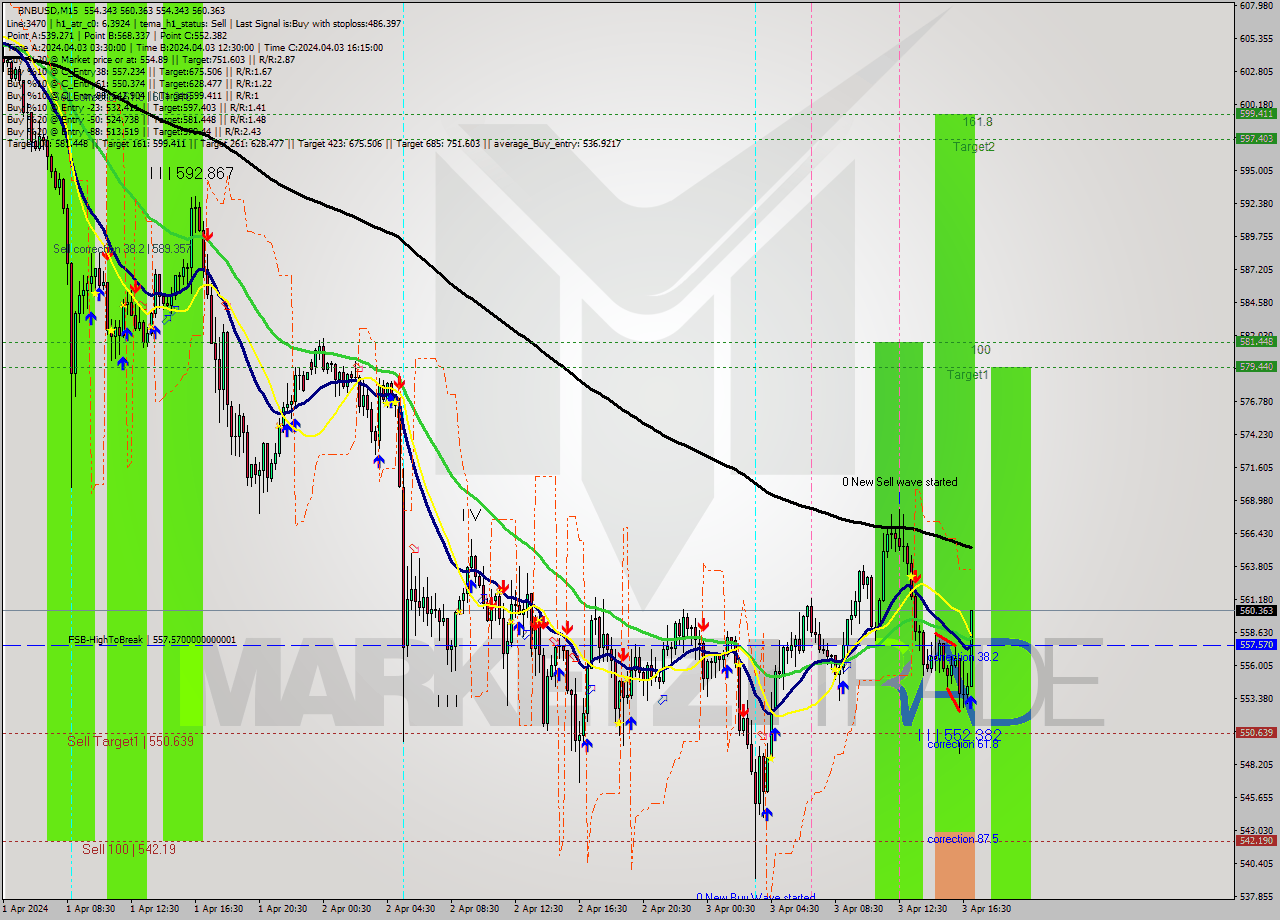Click the '3 Apr 12:30' time axis label
This screenshot has height=920, width=1280.
point(925,910)
